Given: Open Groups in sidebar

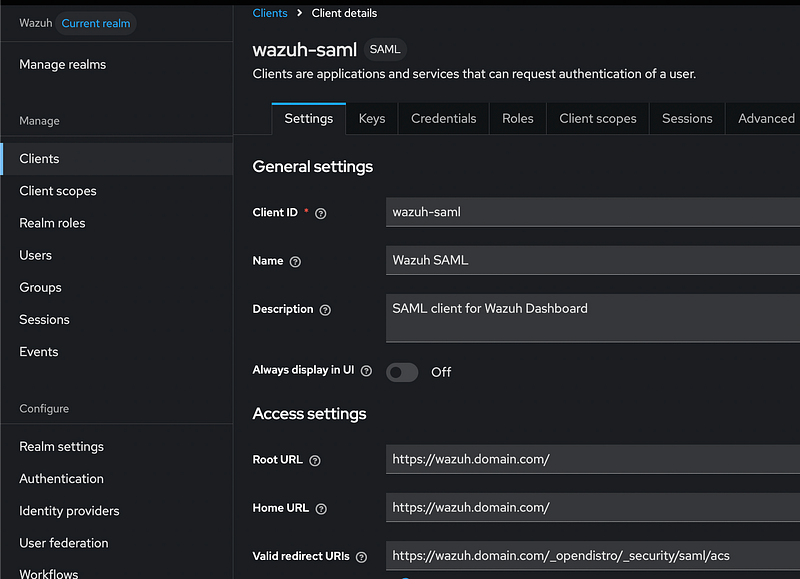Looking at the screenshot, I should coord(116,288).
